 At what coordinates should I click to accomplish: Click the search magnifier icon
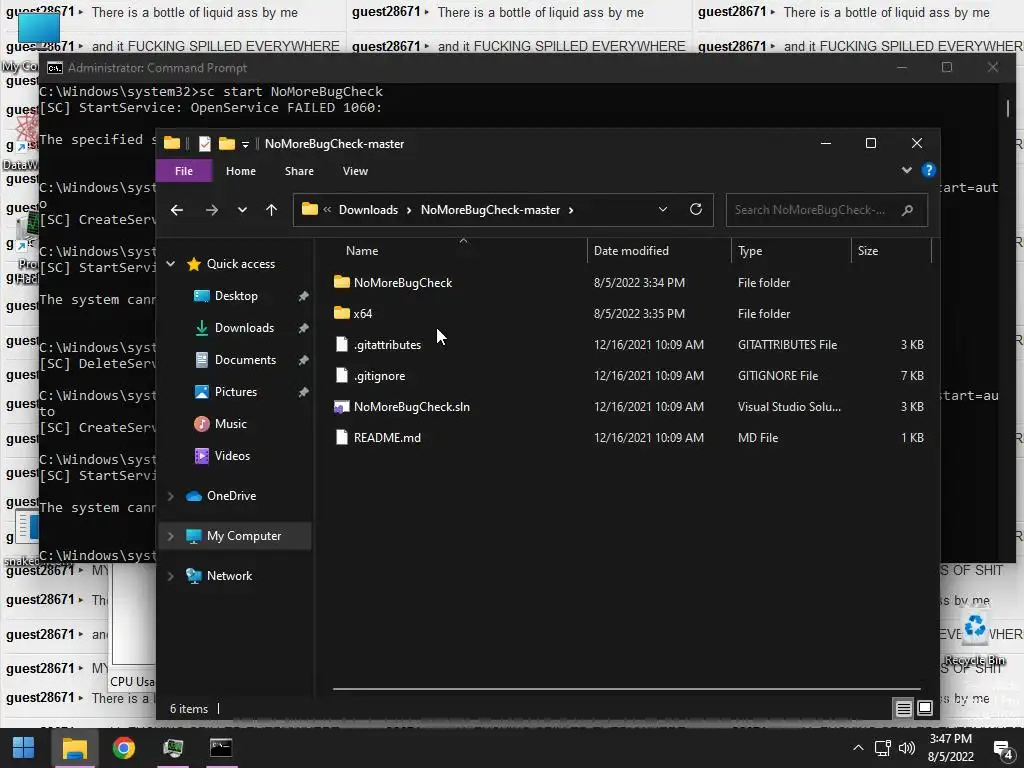click(x=907, y=210)
